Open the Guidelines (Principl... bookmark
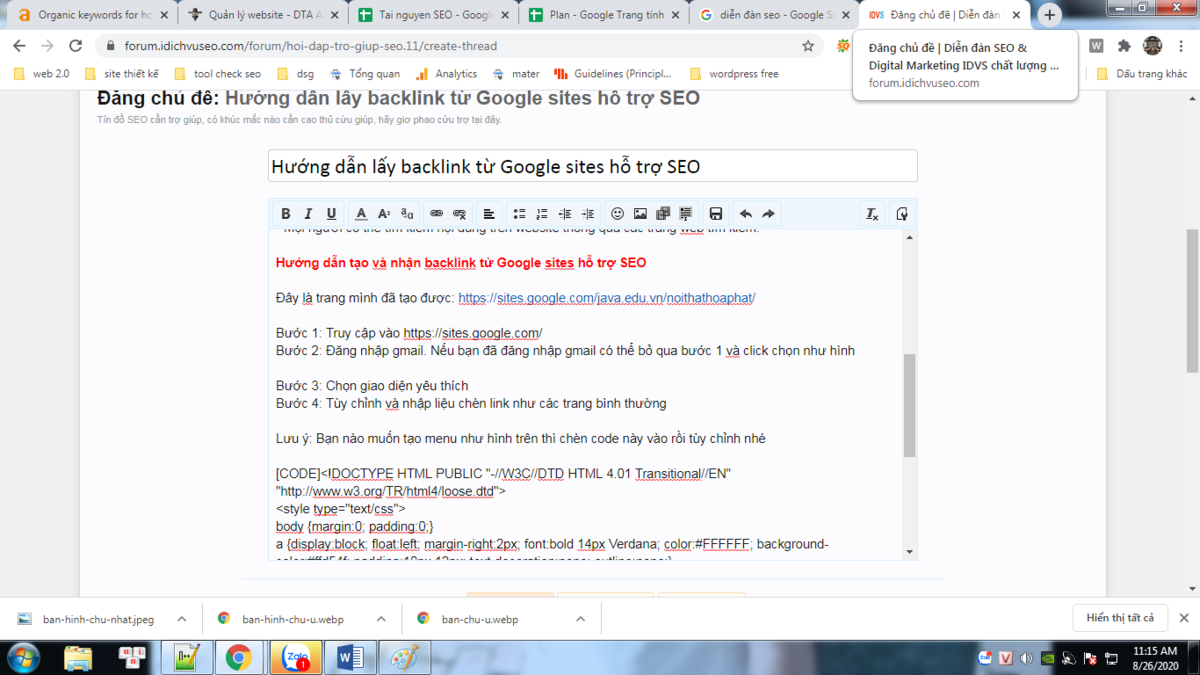 [615, 74]
